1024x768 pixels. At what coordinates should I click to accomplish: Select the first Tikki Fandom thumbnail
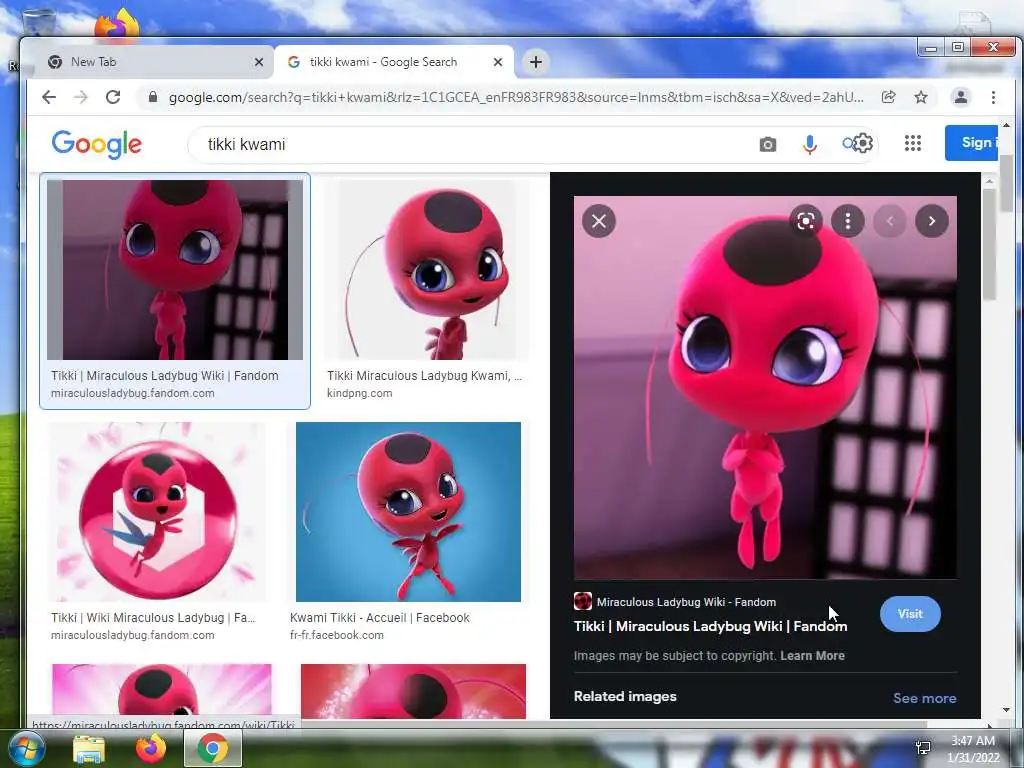175,270
